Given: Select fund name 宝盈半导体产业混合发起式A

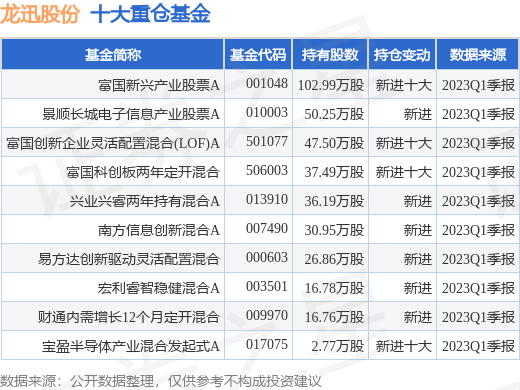Looking at the screenshot, I should coord(131,346).
